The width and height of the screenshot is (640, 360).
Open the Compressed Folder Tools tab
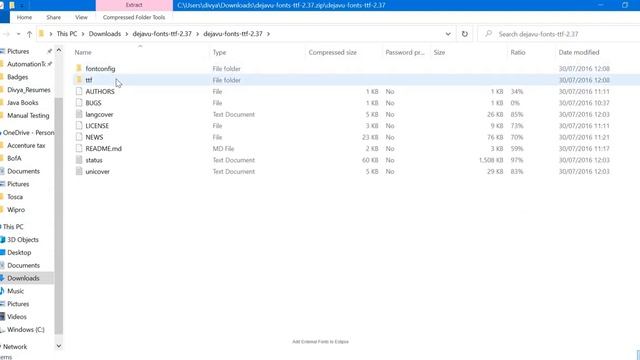(x=134, y=17)
